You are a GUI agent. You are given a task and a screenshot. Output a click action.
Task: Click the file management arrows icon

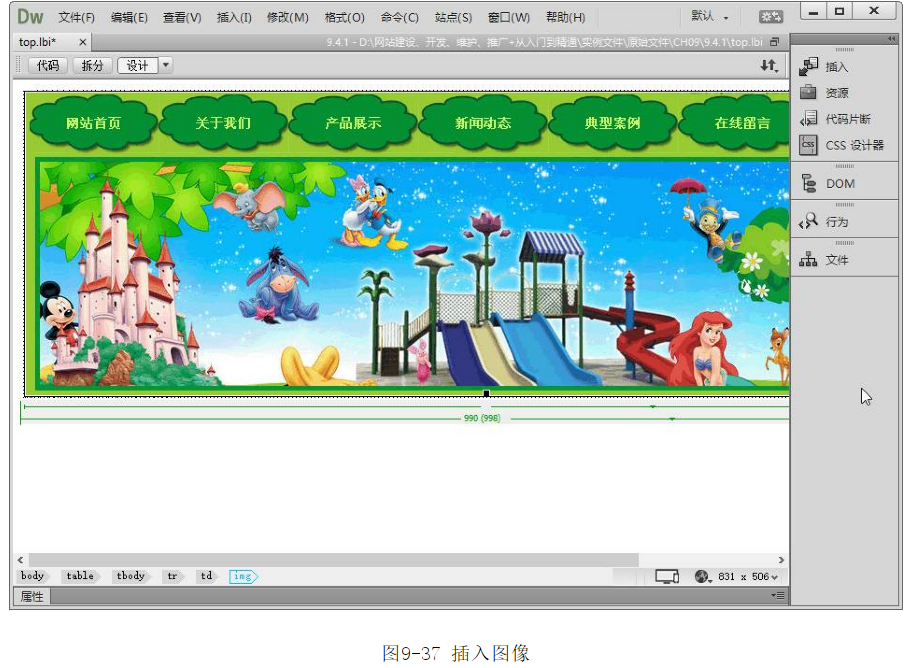point(768,66)
